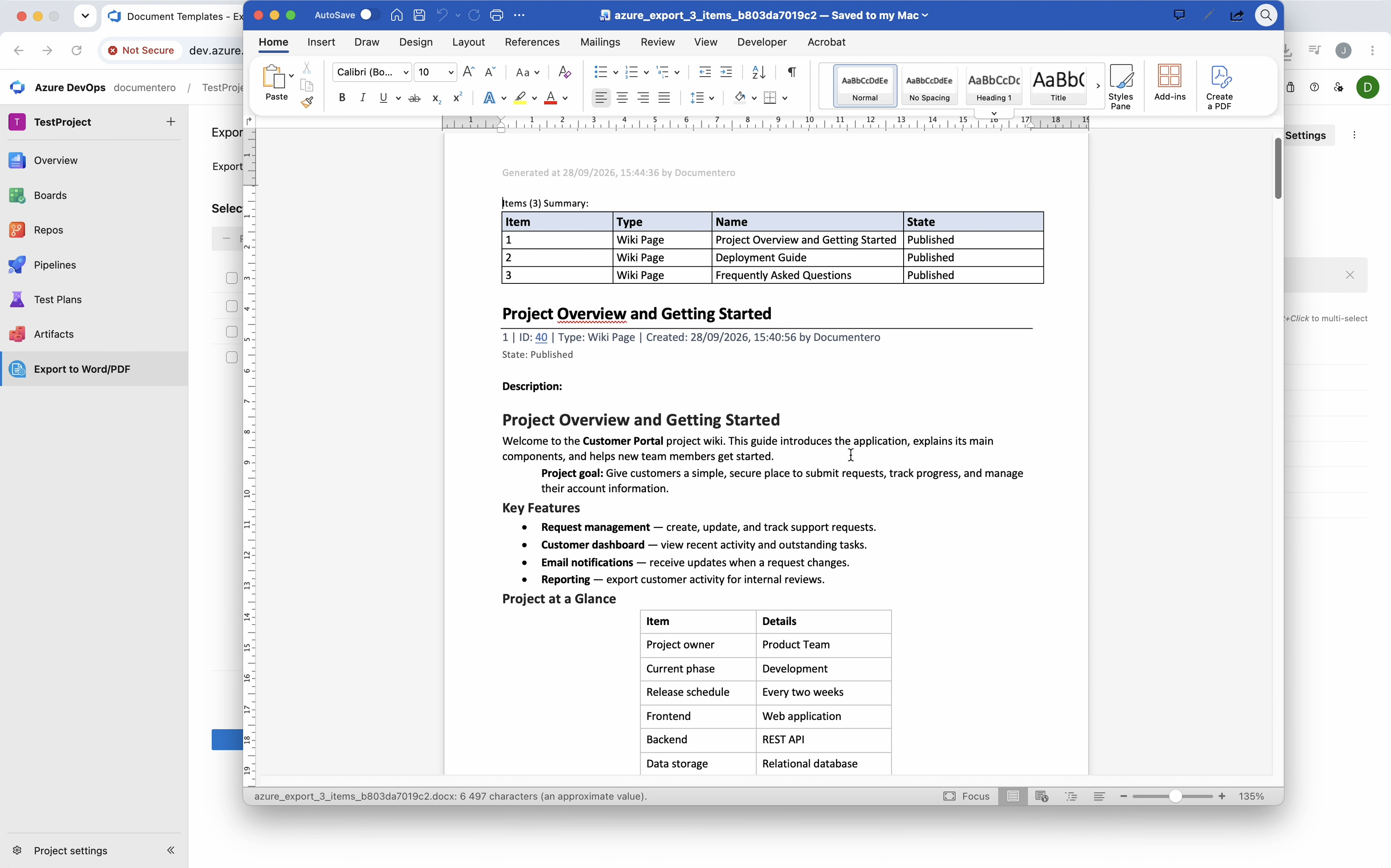Open the Change Case dropdown
This screenshot has width=1391, height=868.
[528, 72]
